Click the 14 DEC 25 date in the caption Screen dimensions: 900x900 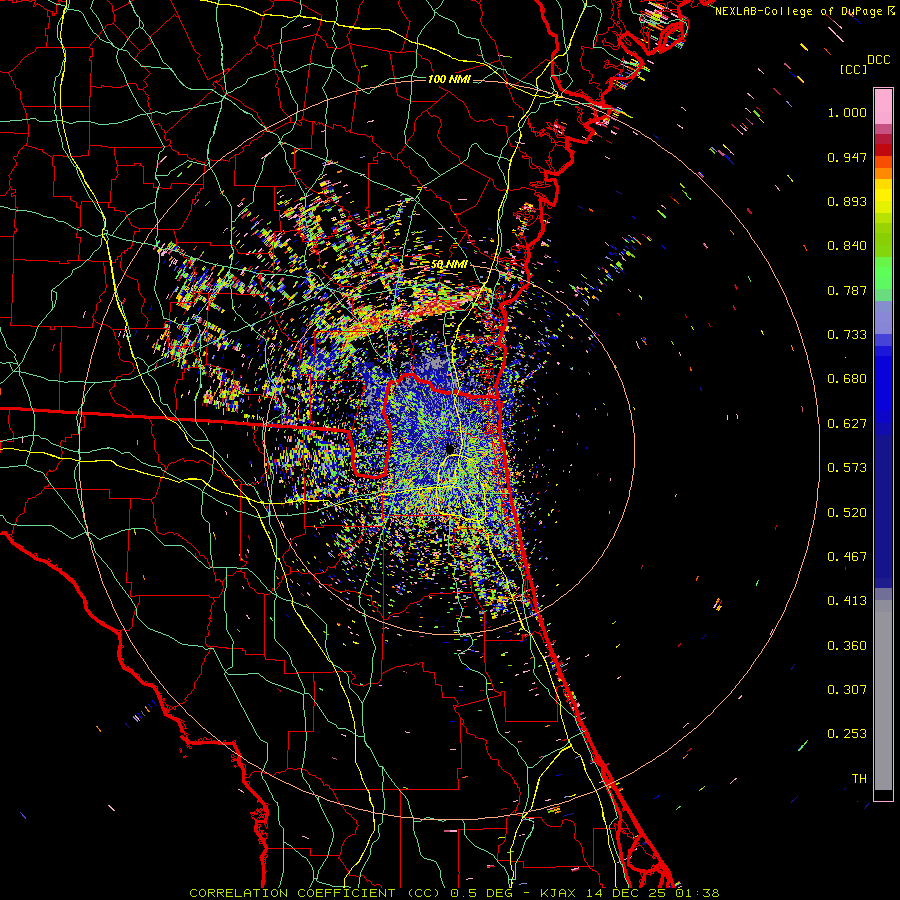(x=628, y=893)
